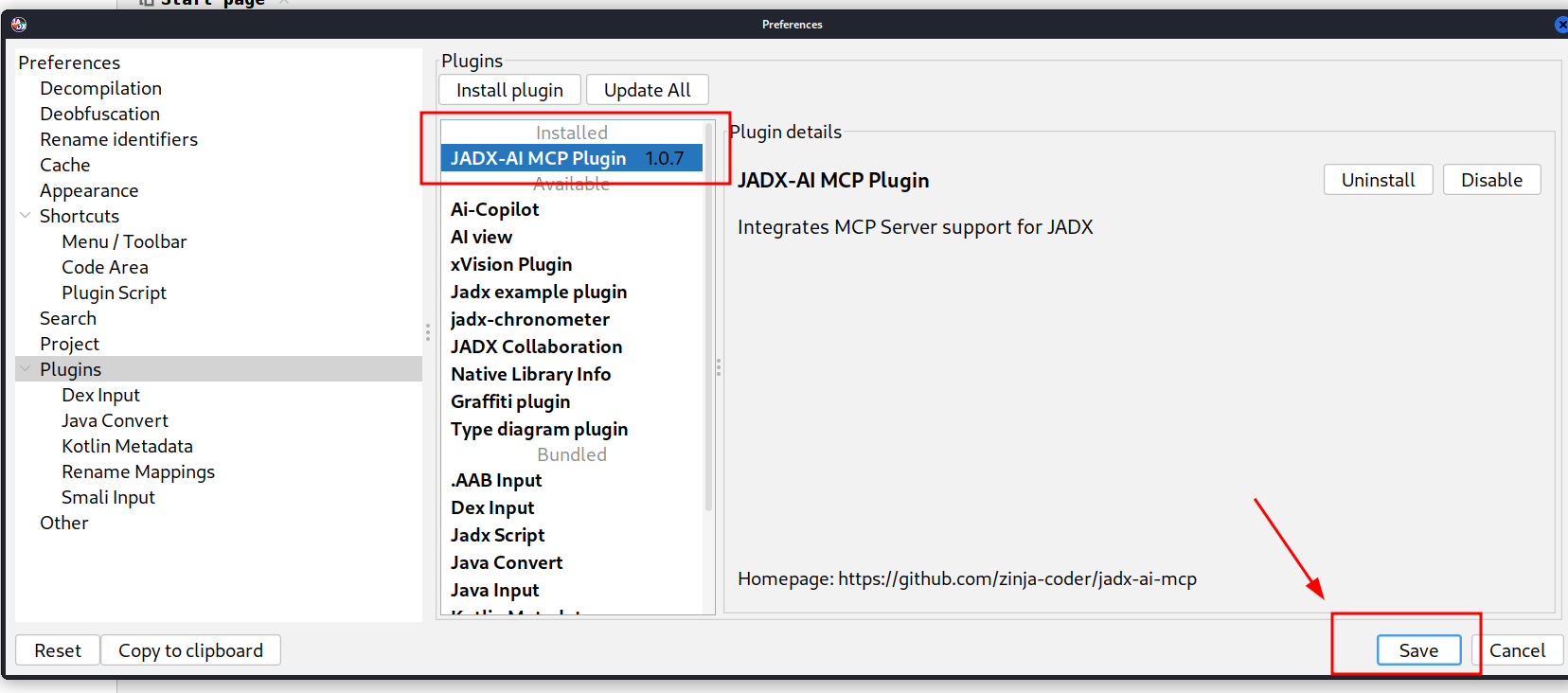Select xVision Plugin in list
The width and height of the screenshot is (1568, 693).
pos(572,264)
